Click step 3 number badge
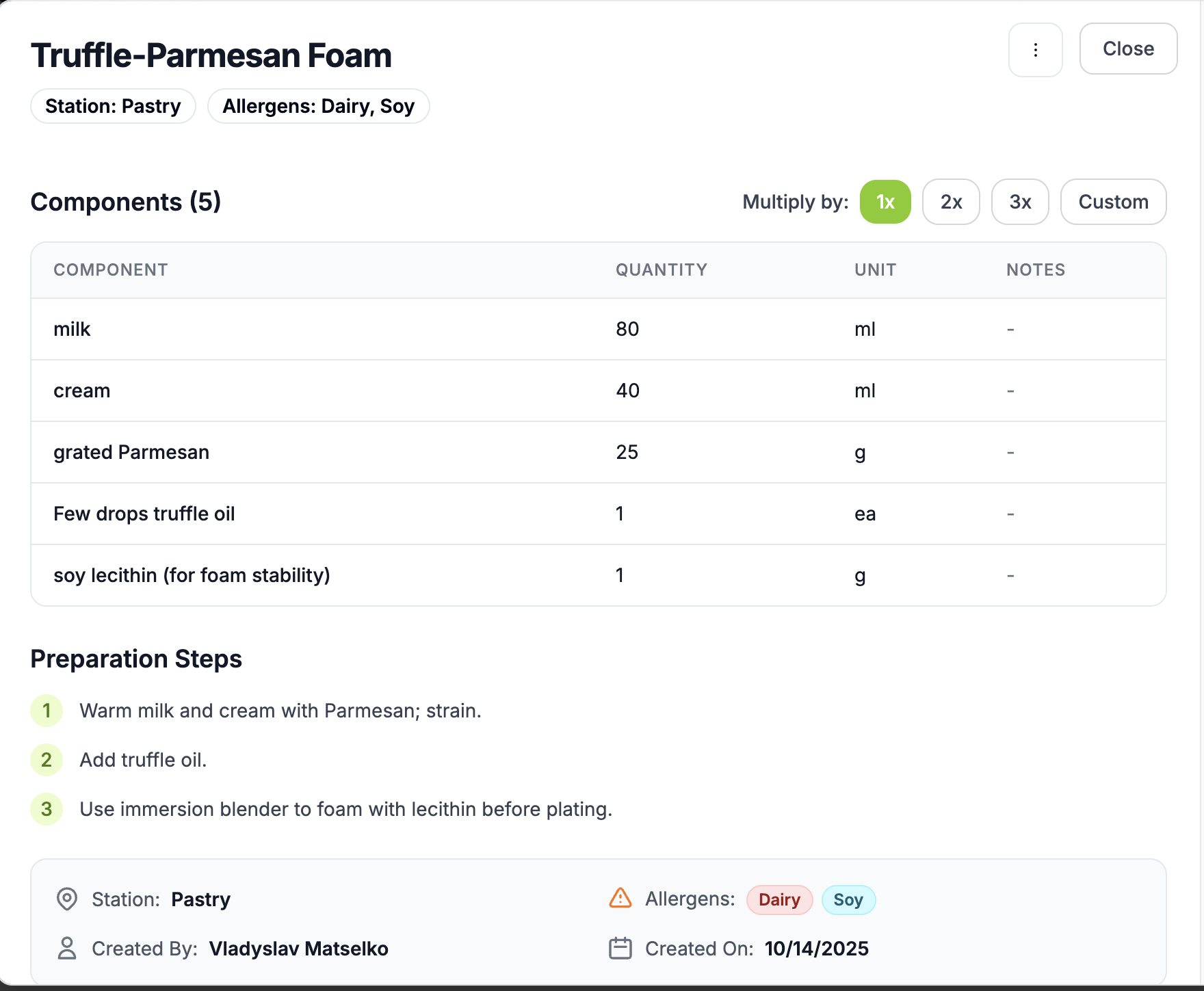This screenshot has height=991, width=1204. point(47,809)
